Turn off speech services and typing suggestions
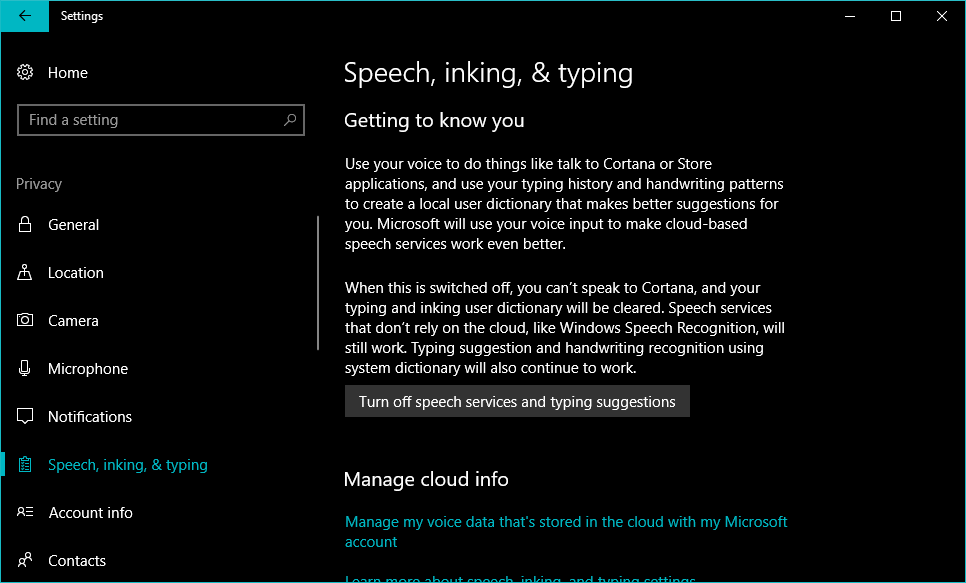Screen dimensions: 966x583 pos(517,402)
